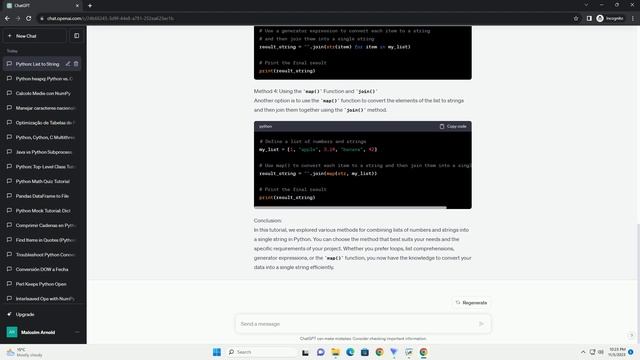Open the Malcolm Arnold account menu
The image size is (640, 360).
[x=43, y=332]
